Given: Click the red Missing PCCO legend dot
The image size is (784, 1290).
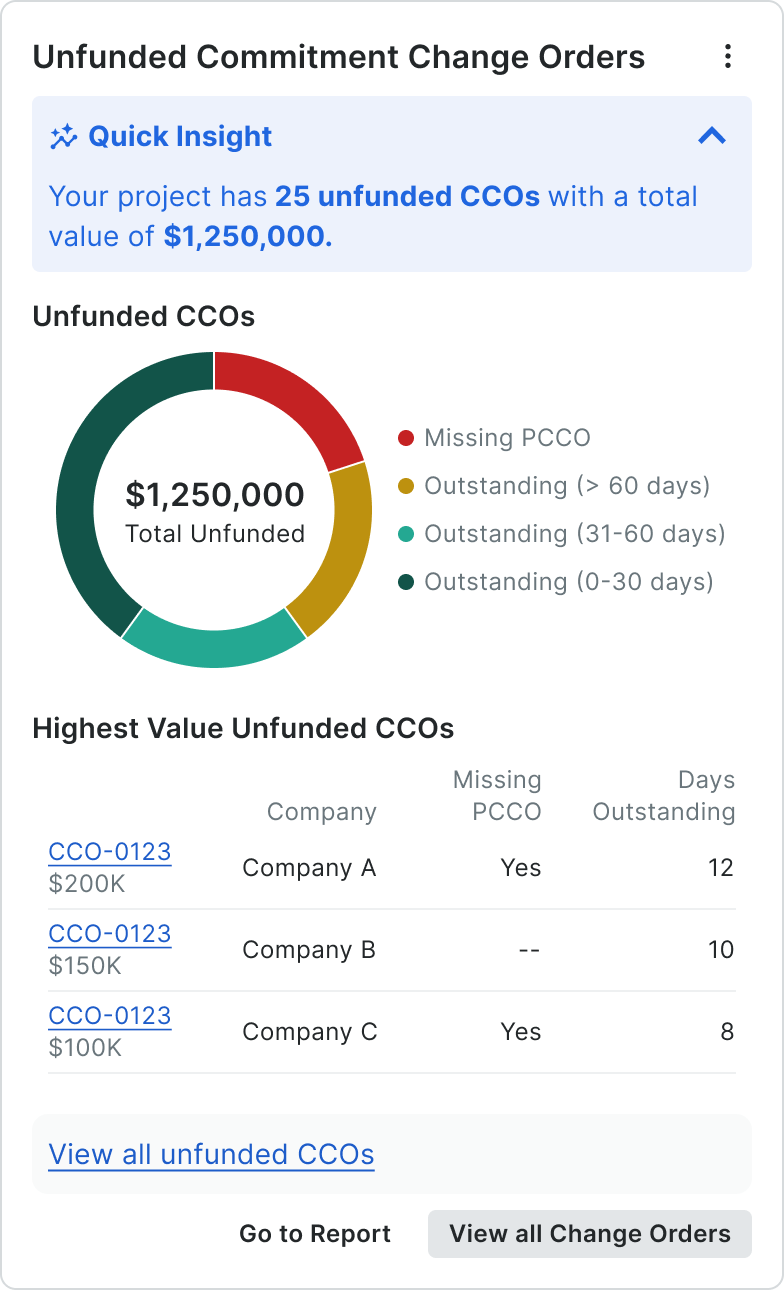Looking at the screenshot, I should [x=406, y=438].
